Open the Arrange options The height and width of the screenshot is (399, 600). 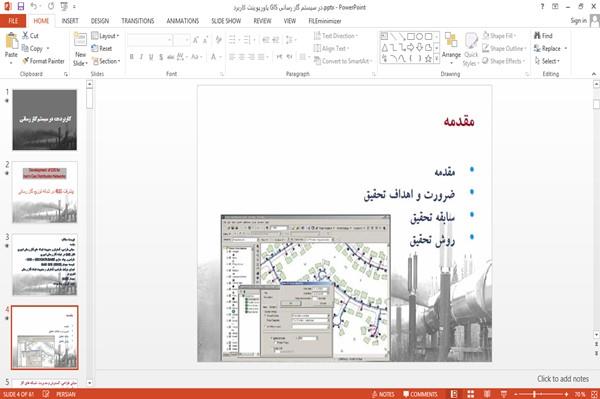[451, 47]
